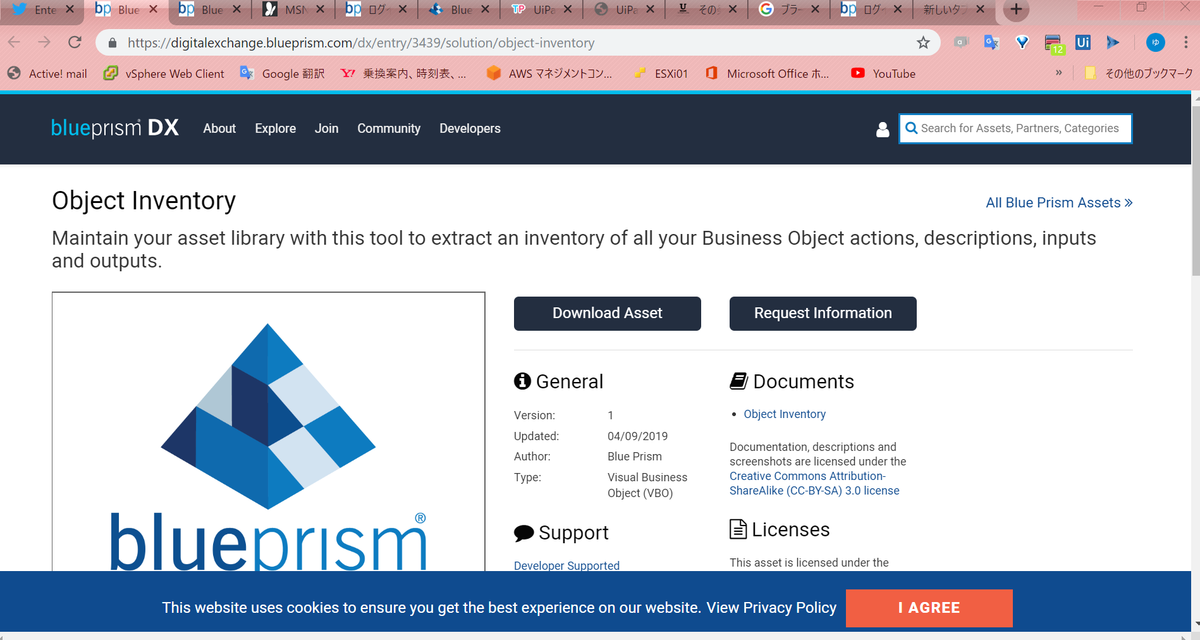Click the search magnifier icon
1200x640 pixels.
pos(911,128)
